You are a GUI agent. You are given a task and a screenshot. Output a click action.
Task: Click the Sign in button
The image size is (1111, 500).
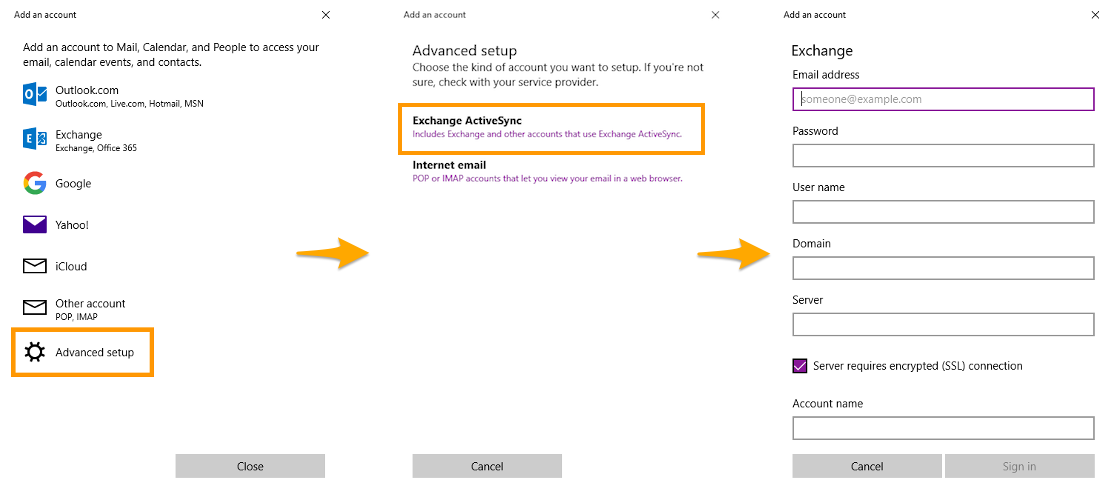click(x=1019, y=466)
